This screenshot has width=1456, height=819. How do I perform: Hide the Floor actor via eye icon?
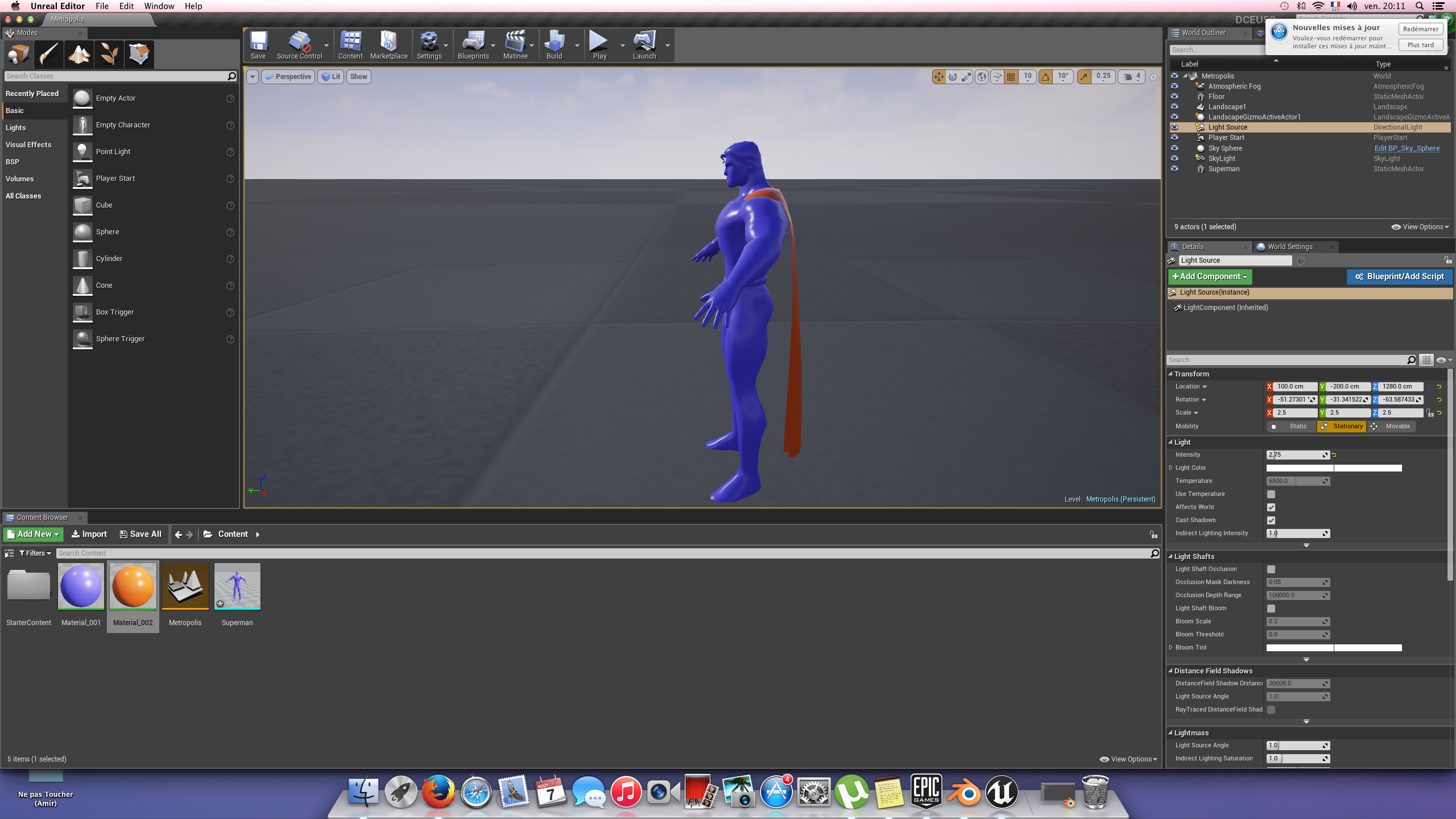[1174, 97]
